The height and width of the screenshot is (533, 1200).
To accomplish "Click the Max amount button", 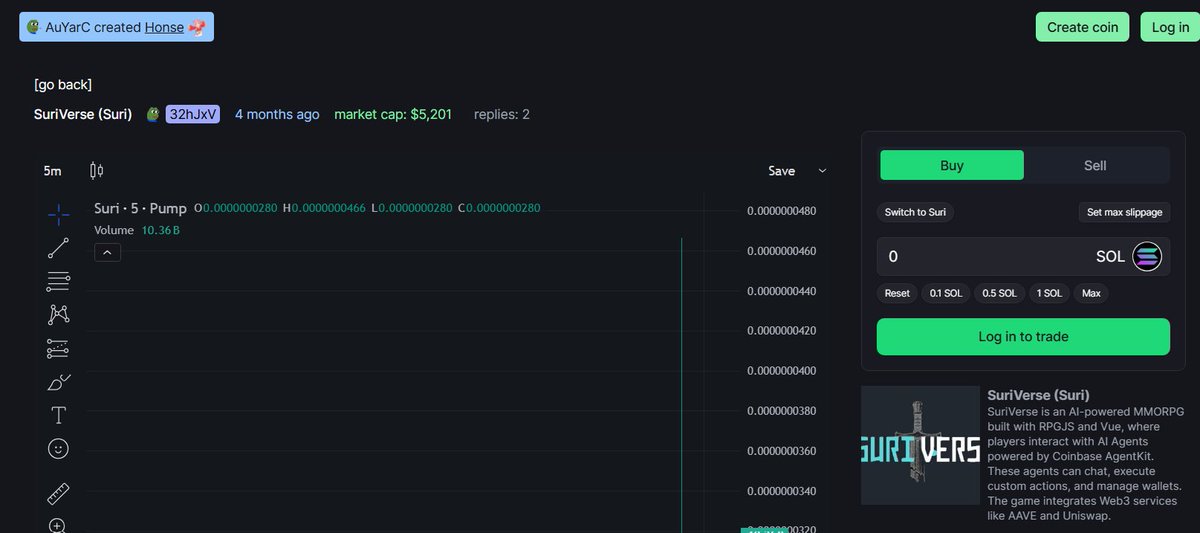I will point(1091,293).
